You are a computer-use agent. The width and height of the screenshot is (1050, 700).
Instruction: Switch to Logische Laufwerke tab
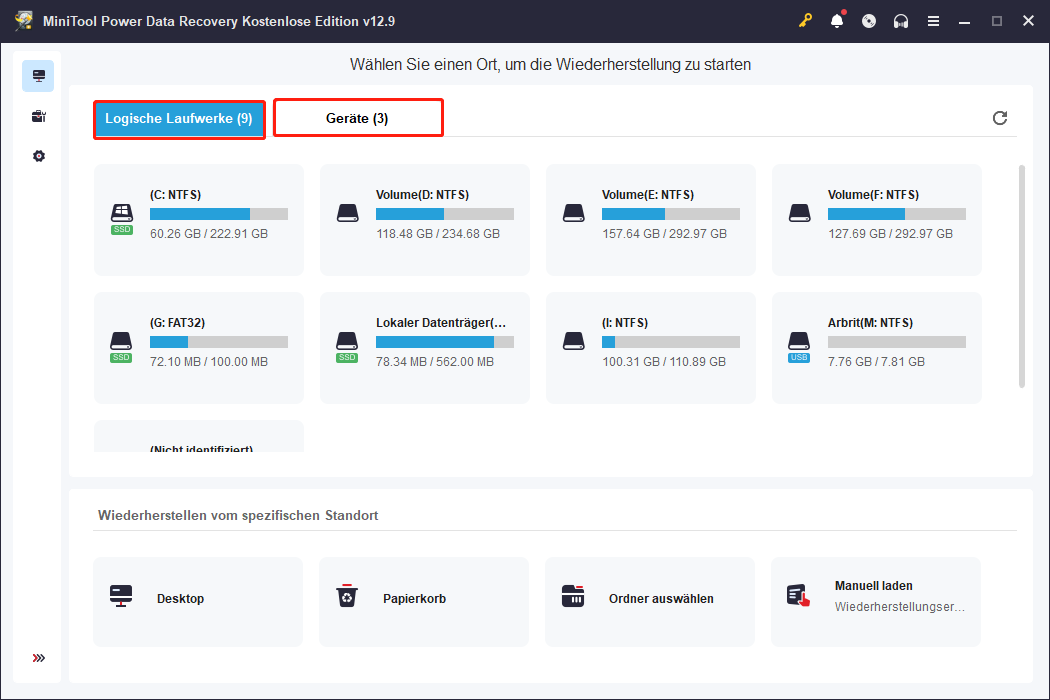(179, 119)
